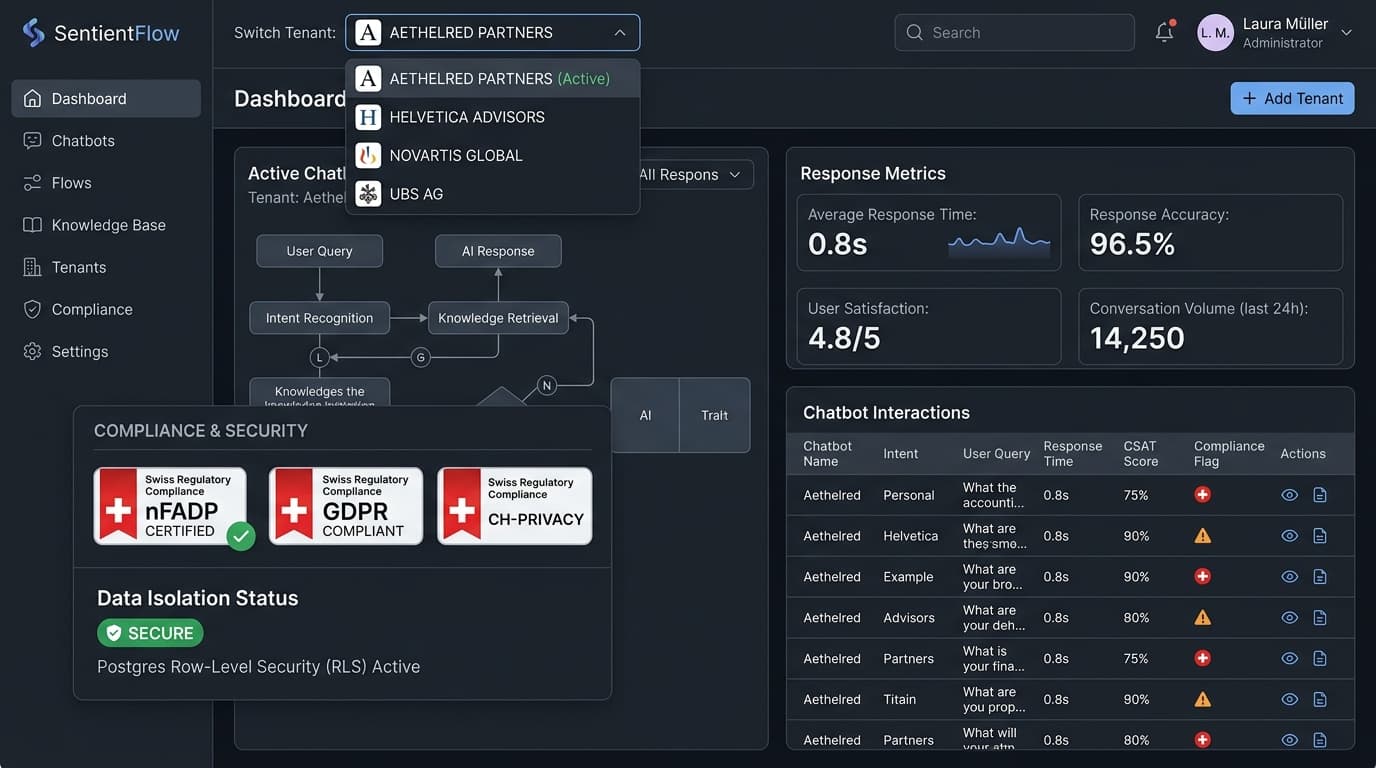The width and height of the screenshot is (1376, 768).
Task: Go to Flows in the sidebar
Action: point(105,183)
